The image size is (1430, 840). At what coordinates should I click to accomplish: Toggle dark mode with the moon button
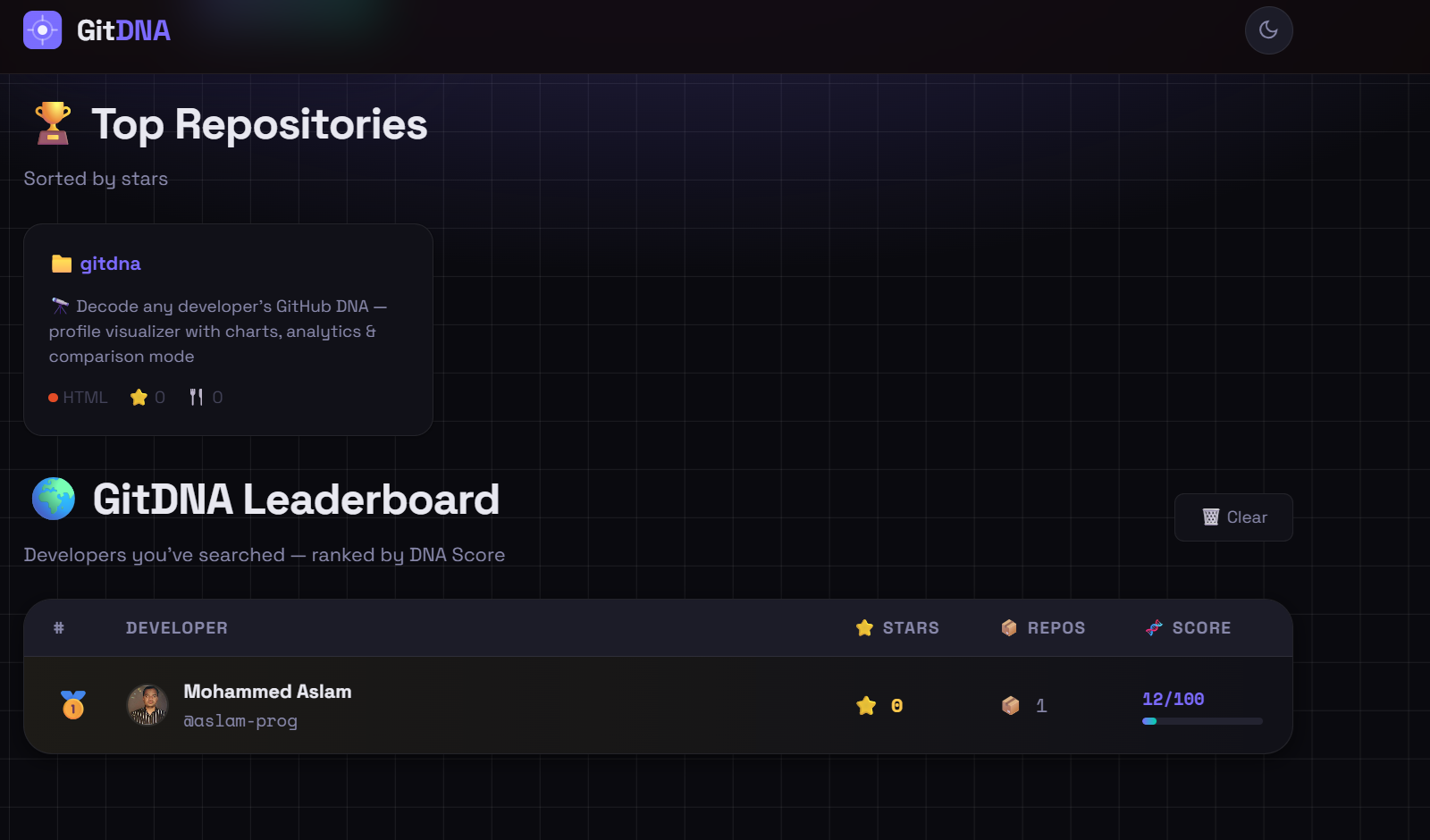click(1268, 29)
